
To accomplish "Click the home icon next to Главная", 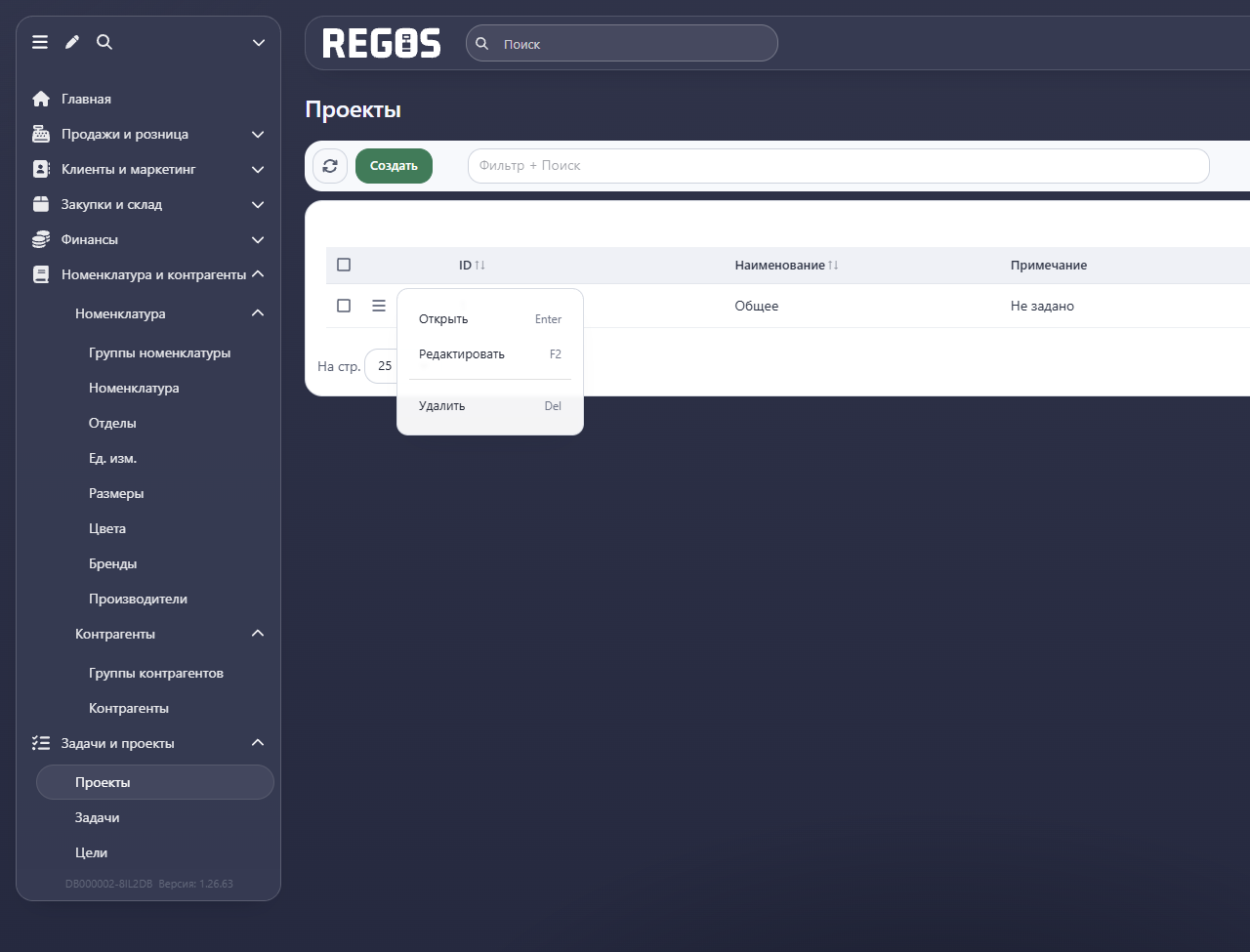I will (x=41, y=99).
